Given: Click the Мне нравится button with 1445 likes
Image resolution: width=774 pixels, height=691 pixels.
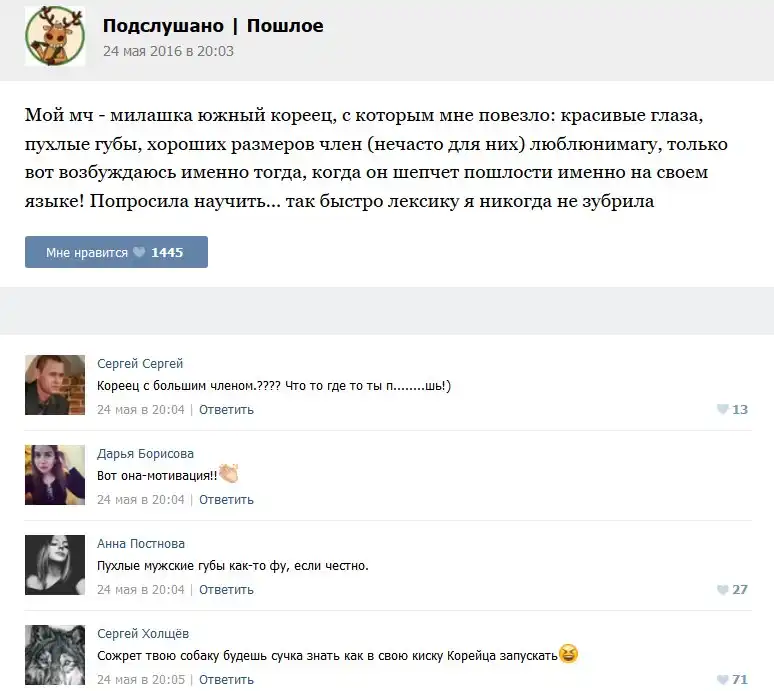Looking at the screenshot, I should tap(116, 252).
